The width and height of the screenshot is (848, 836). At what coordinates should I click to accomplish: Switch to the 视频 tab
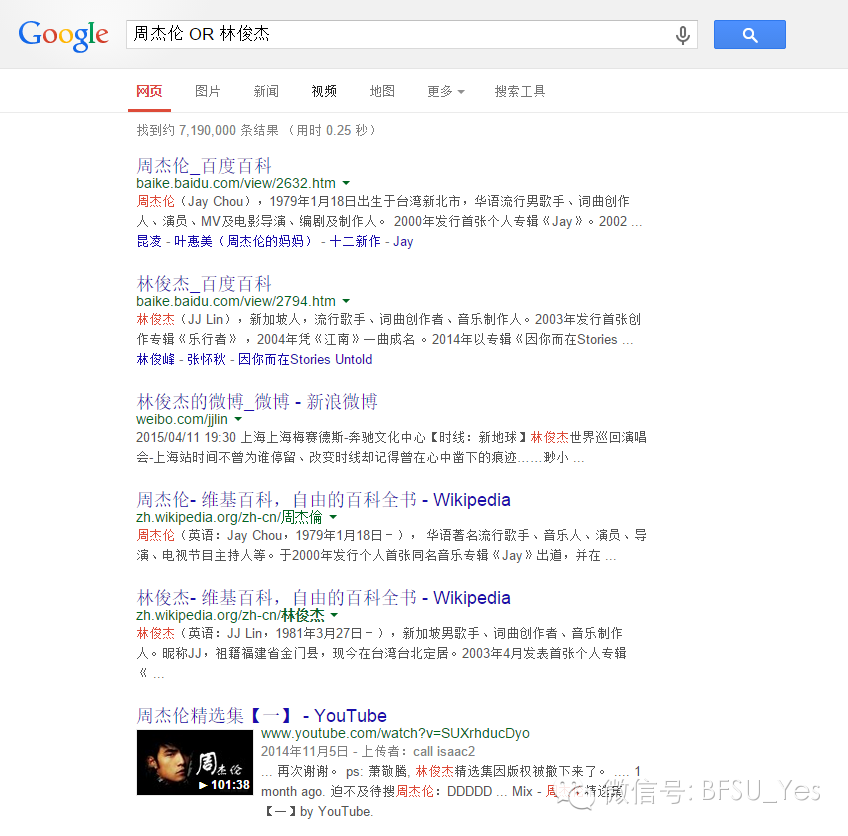pyautogui.click(x=324, y=91)
